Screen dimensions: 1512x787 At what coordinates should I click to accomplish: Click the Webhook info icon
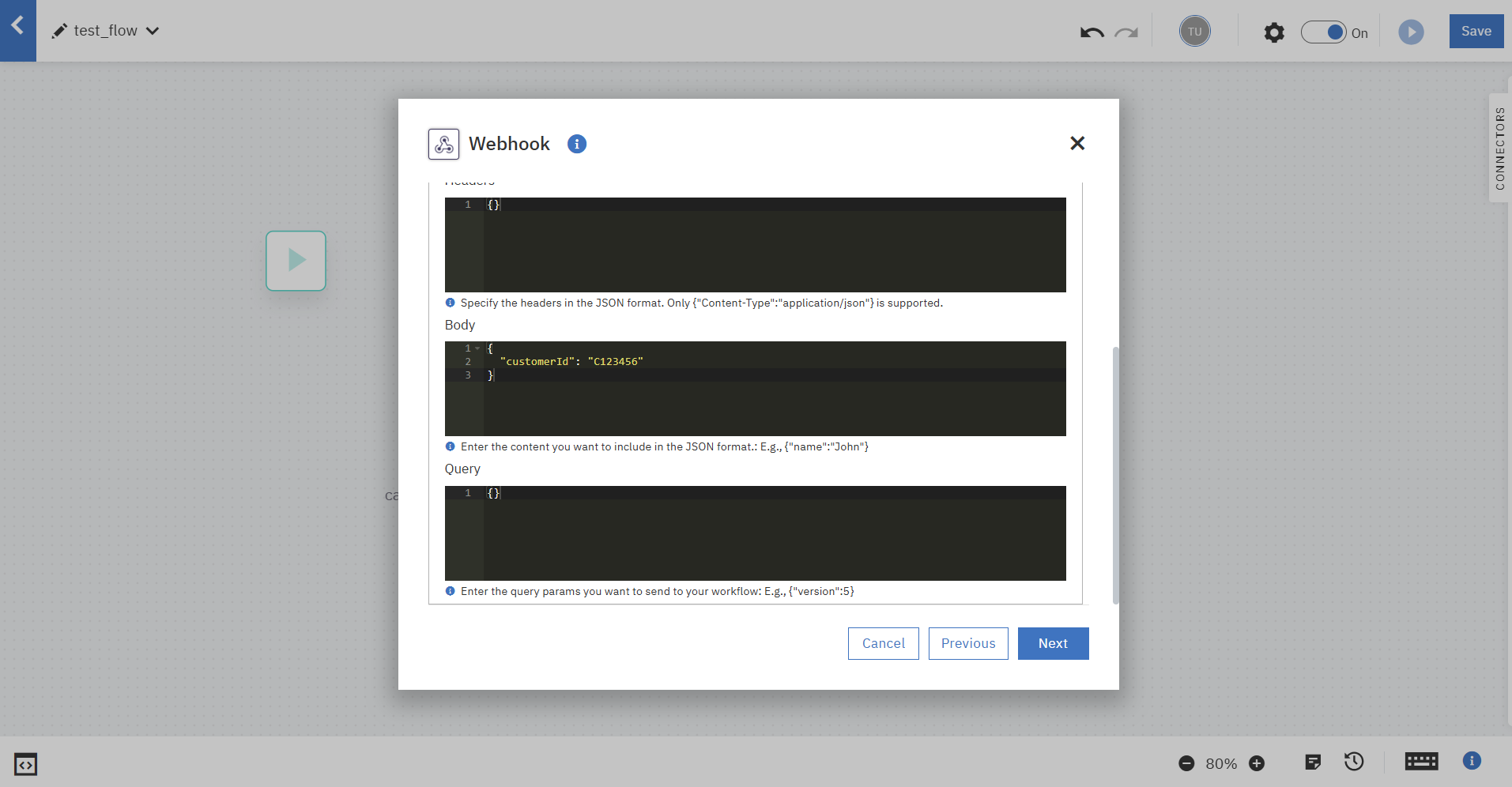tap(577, 144)
